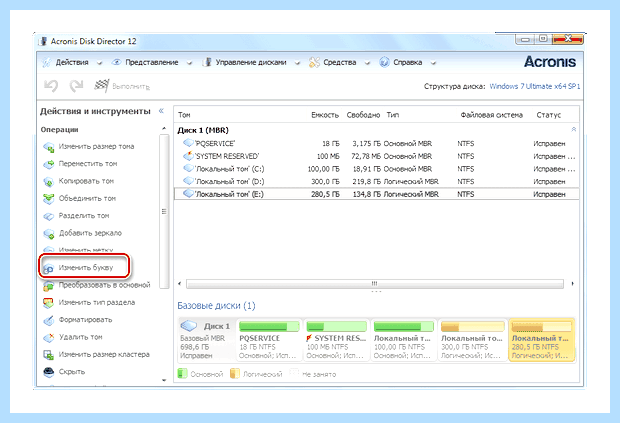Select the 'Локальный том' (D:) row
620x423 pixels.
(377, 181)
